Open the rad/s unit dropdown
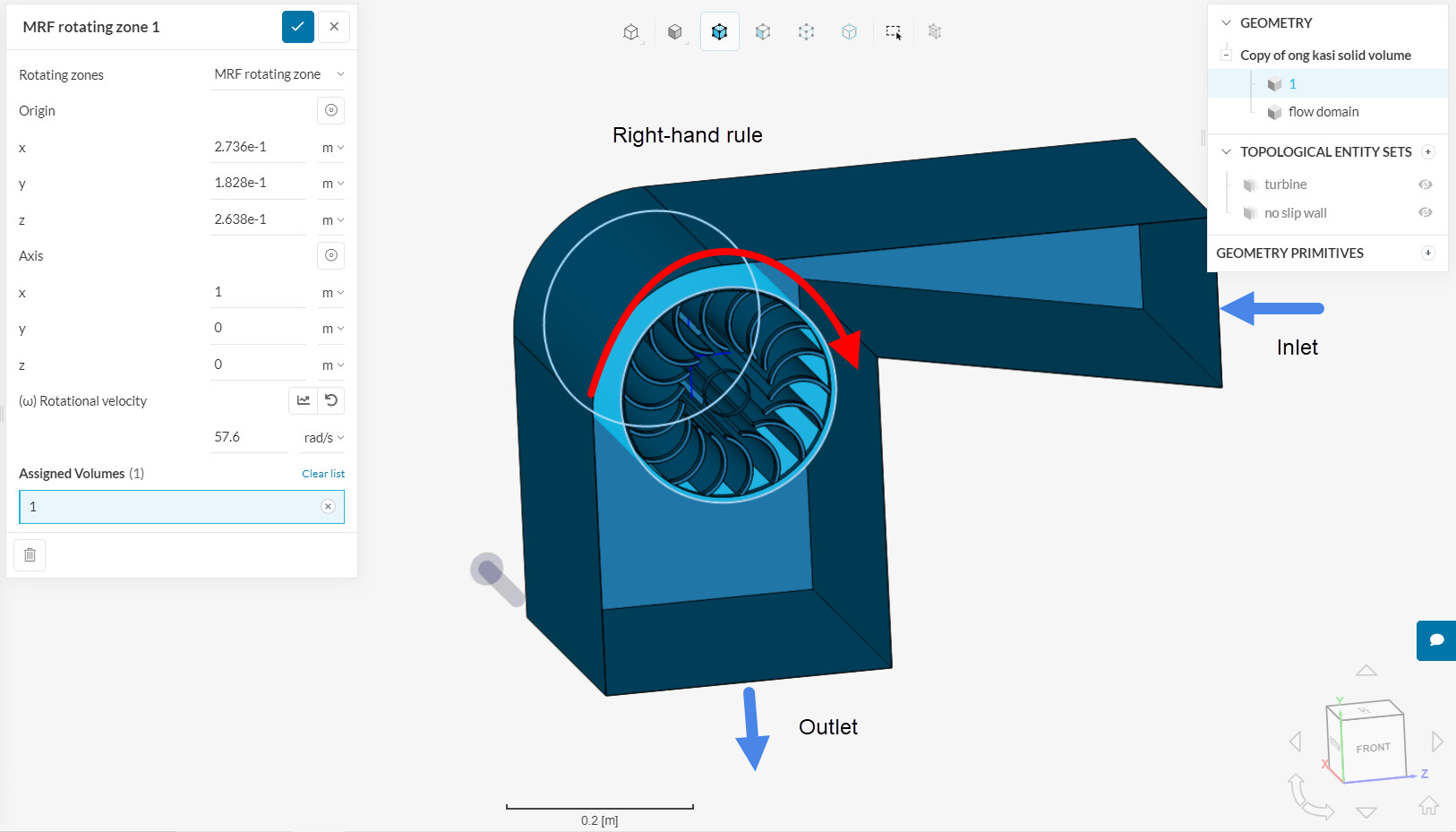This screenshot has width=1456, height=832. [324, 438]
